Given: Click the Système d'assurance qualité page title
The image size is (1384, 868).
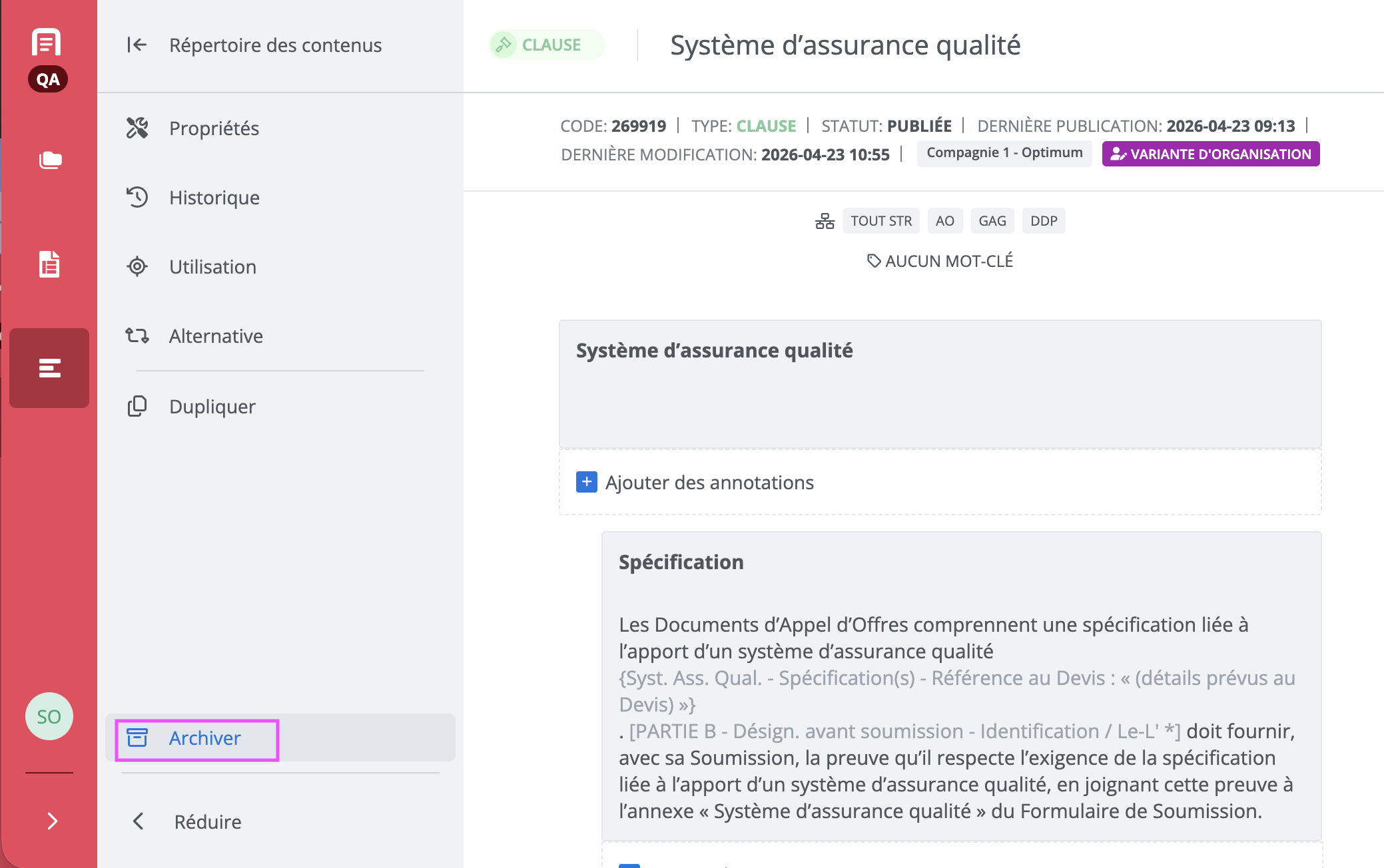Looking at the screenshot, I should click(845, 45).
